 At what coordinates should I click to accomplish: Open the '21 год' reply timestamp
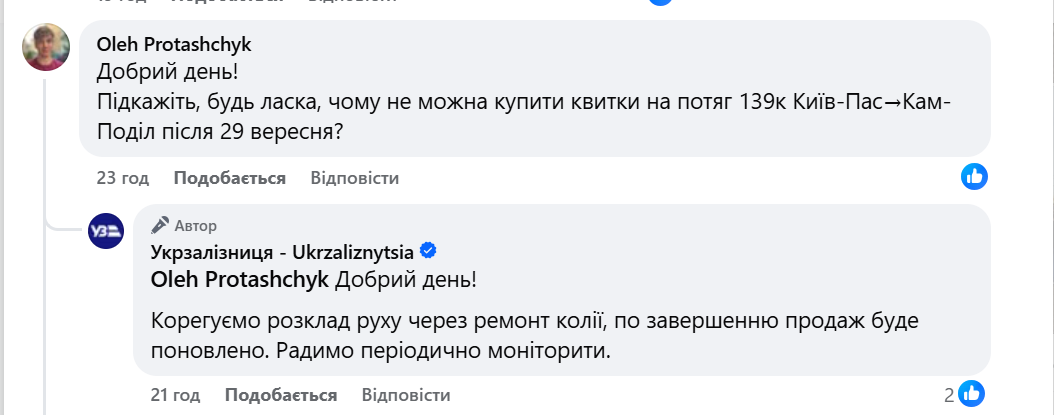point(174,394)
